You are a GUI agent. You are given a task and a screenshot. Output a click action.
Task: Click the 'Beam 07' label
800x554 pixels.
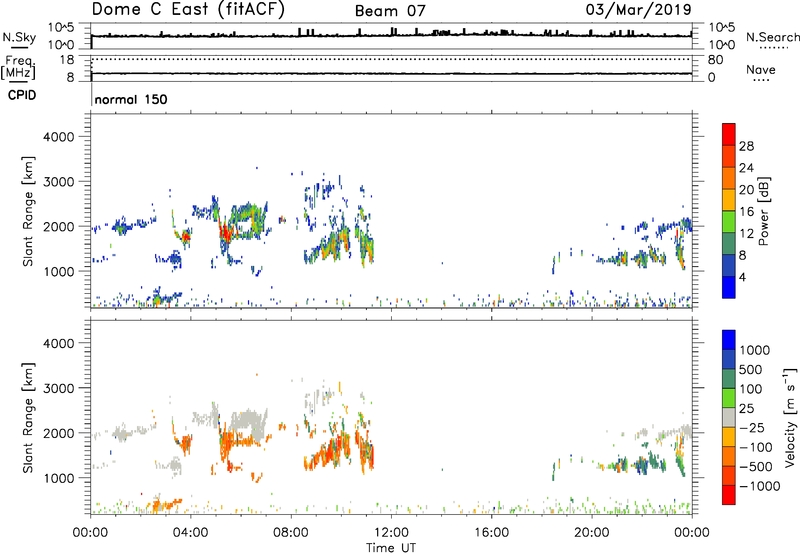[390, 11]
